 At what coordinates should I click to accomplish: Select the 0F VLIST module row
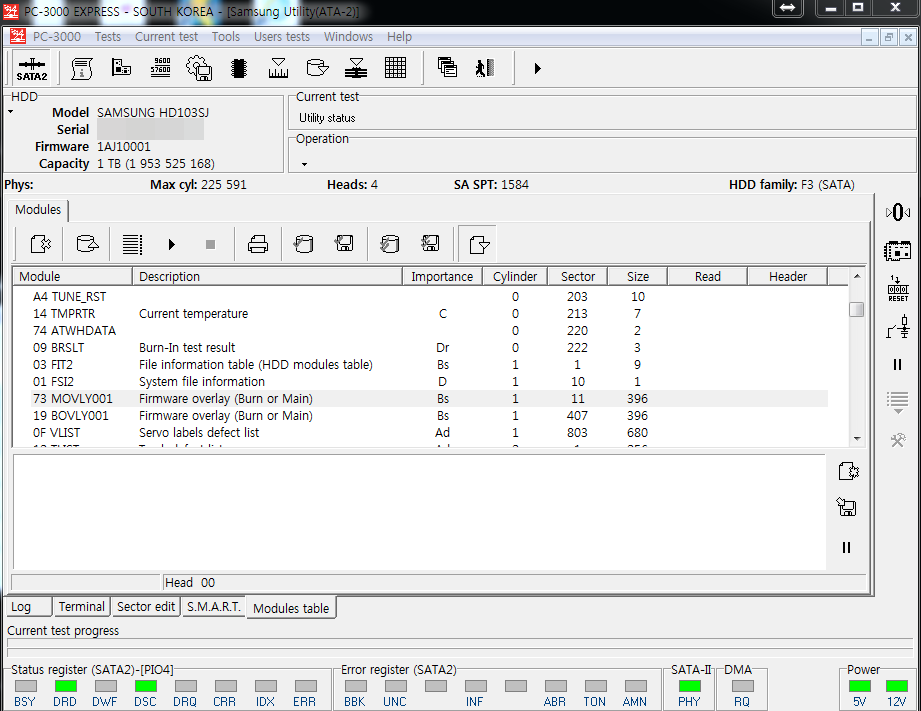tap(429, 432)
